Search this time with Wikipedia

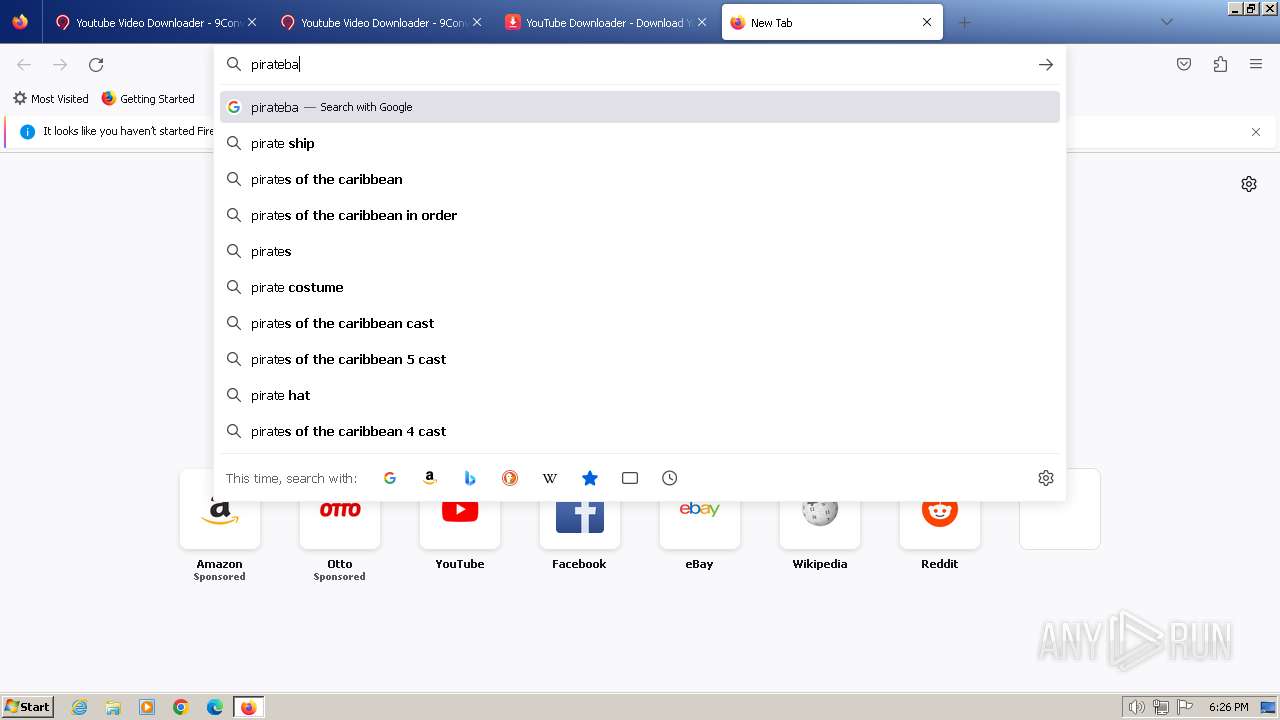(x=550, y=478)
